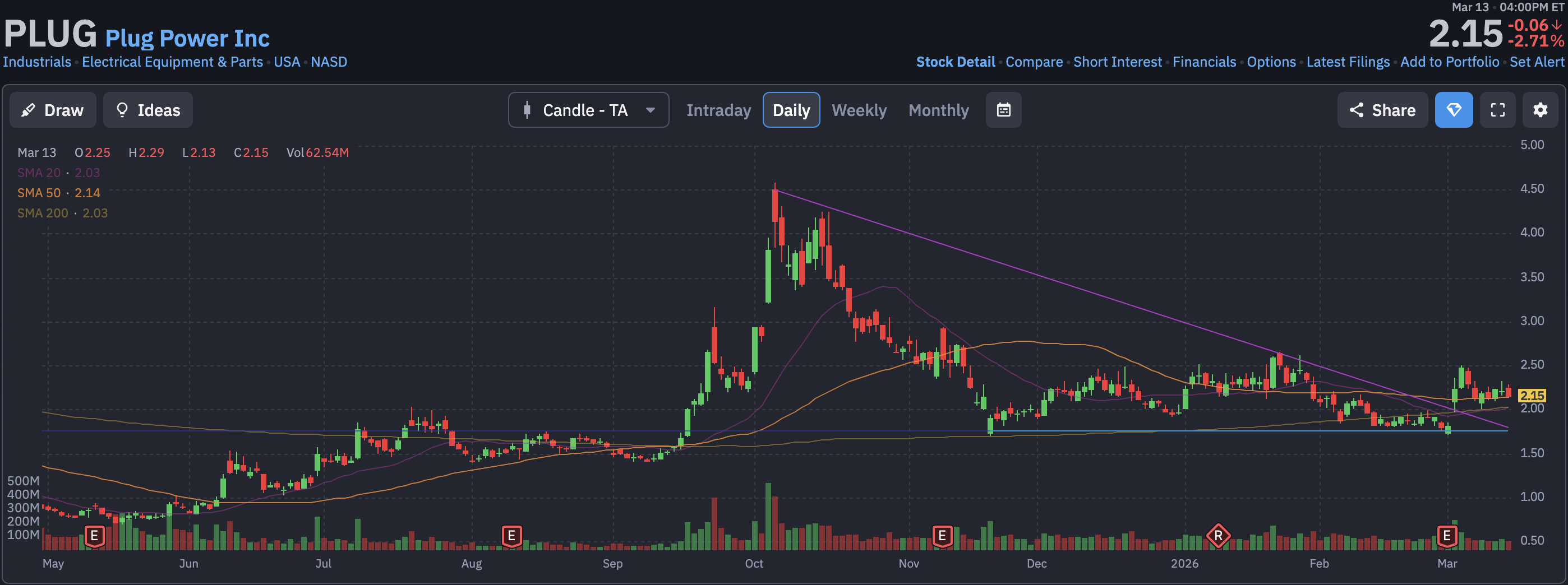1568x585 pixels.
Task: Open the USA country link
Action: coord(287,62)
